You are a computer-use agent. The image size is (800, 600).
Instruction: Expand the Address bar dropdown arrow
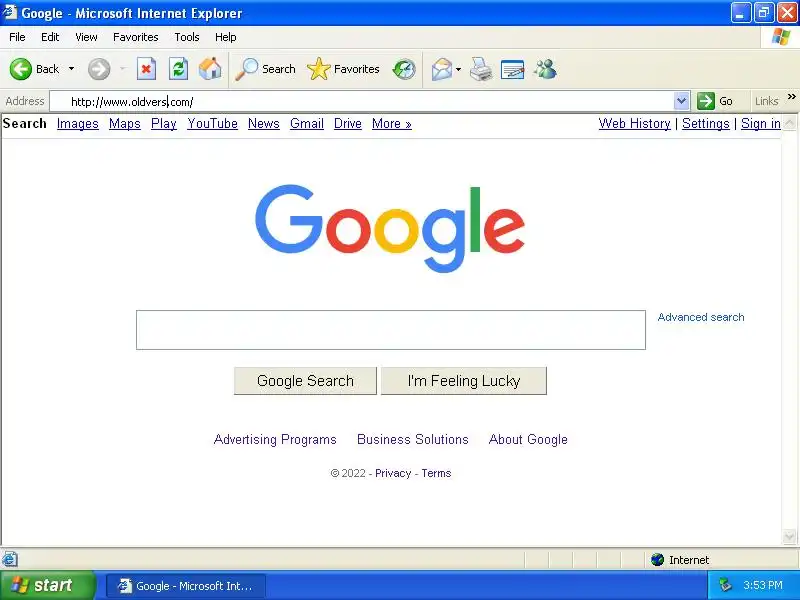point(681,101)
